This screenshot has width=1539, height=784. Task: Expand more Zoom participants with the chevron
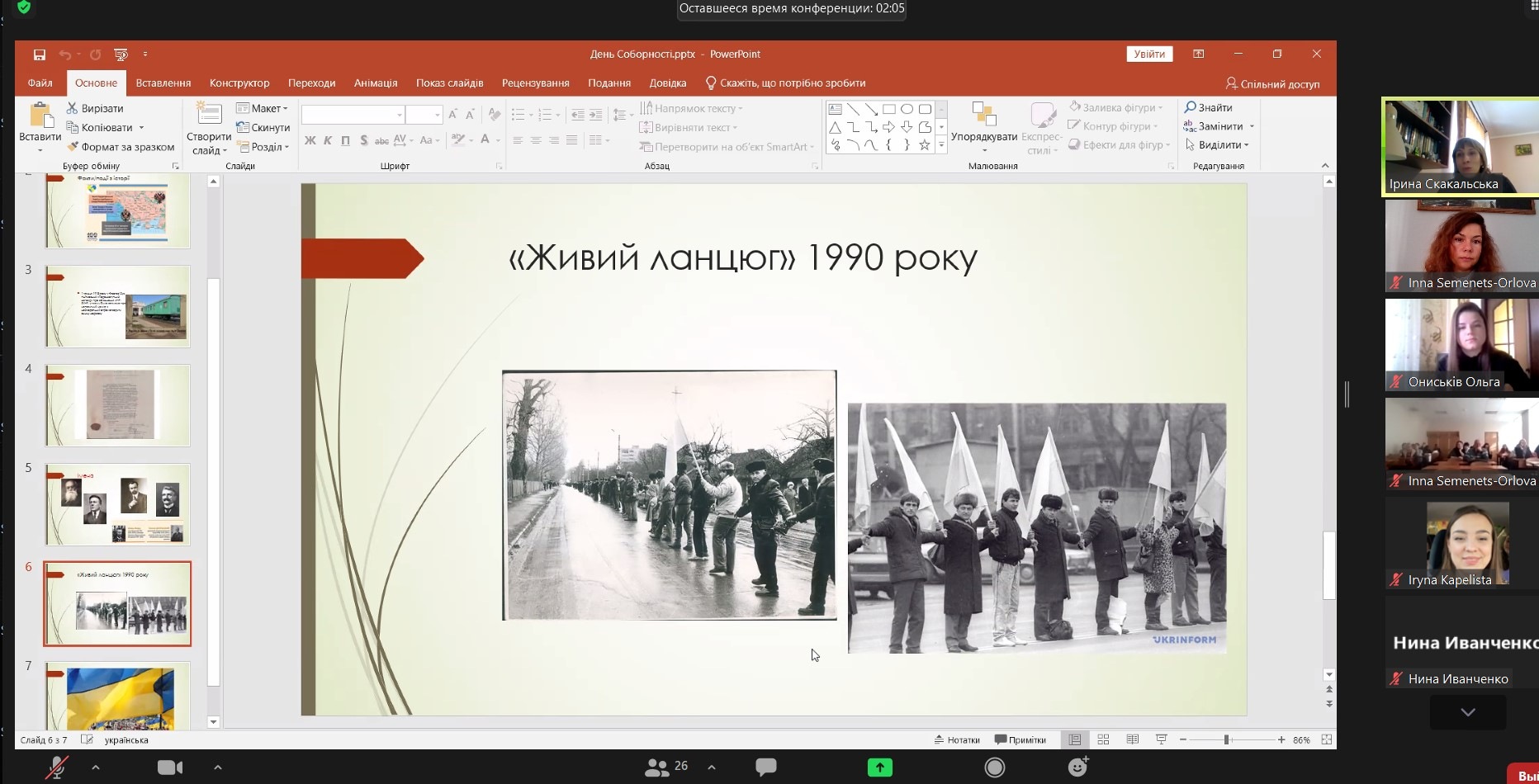(x=1467, y=712)
